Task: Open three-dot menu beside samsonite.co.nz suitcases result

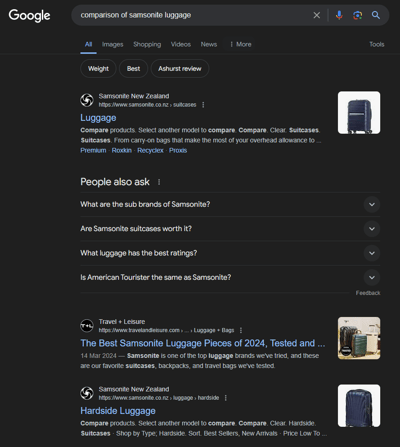Action: (203, 105)
